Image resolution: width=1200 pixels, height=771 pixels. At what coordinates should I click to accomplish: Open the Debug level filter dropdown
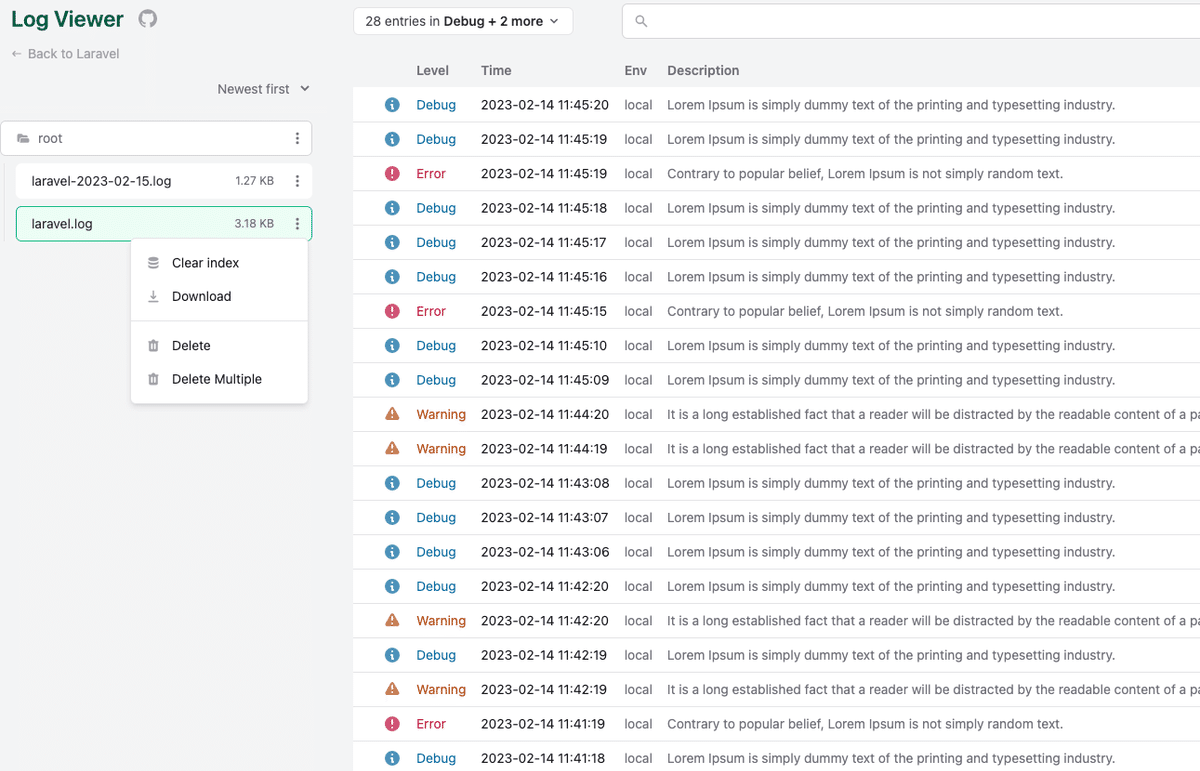pyautogui.click(x=462, y=20)
